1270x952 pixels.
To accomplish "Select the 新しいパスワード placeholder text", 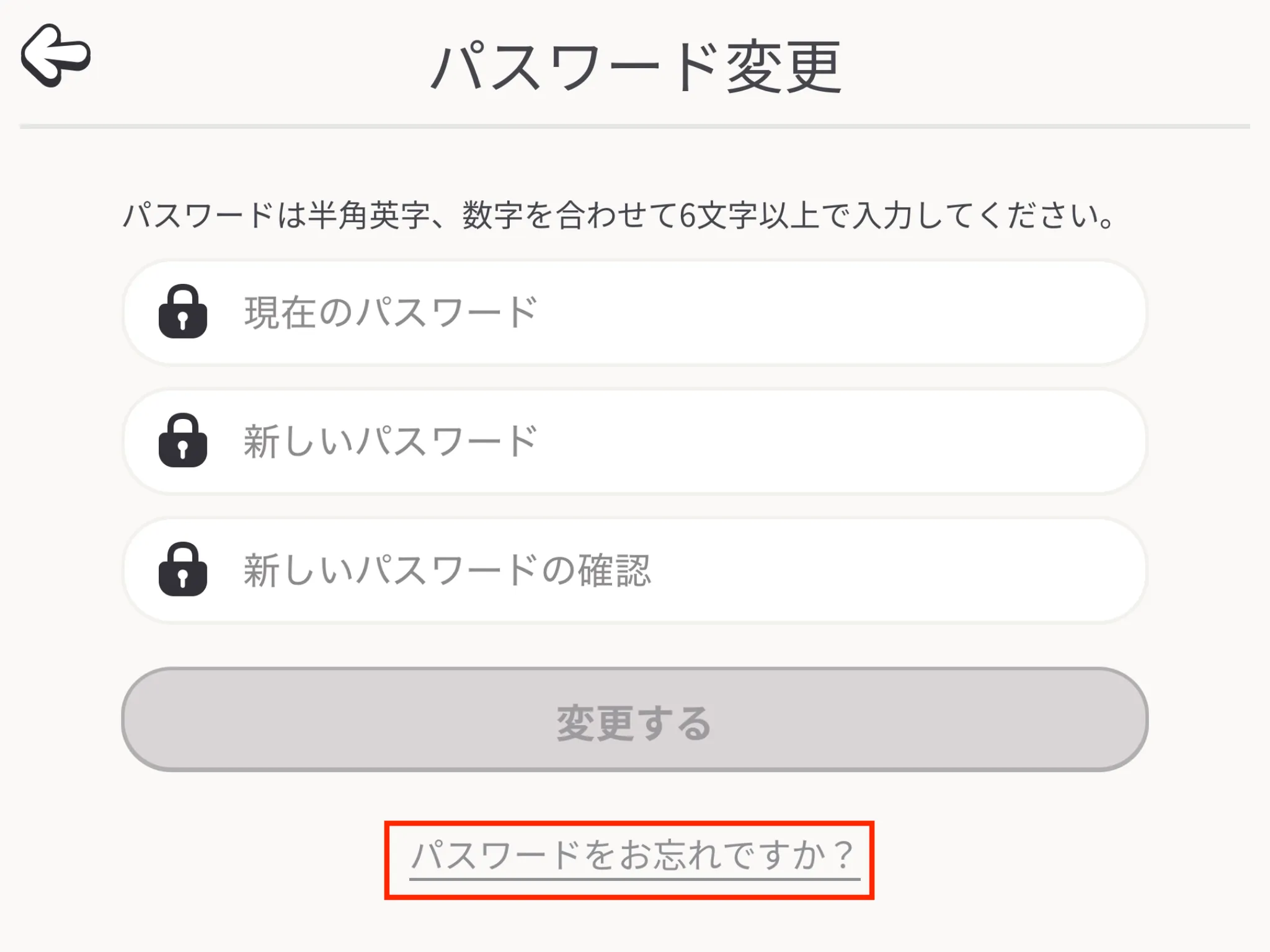I will coord(390,441).
